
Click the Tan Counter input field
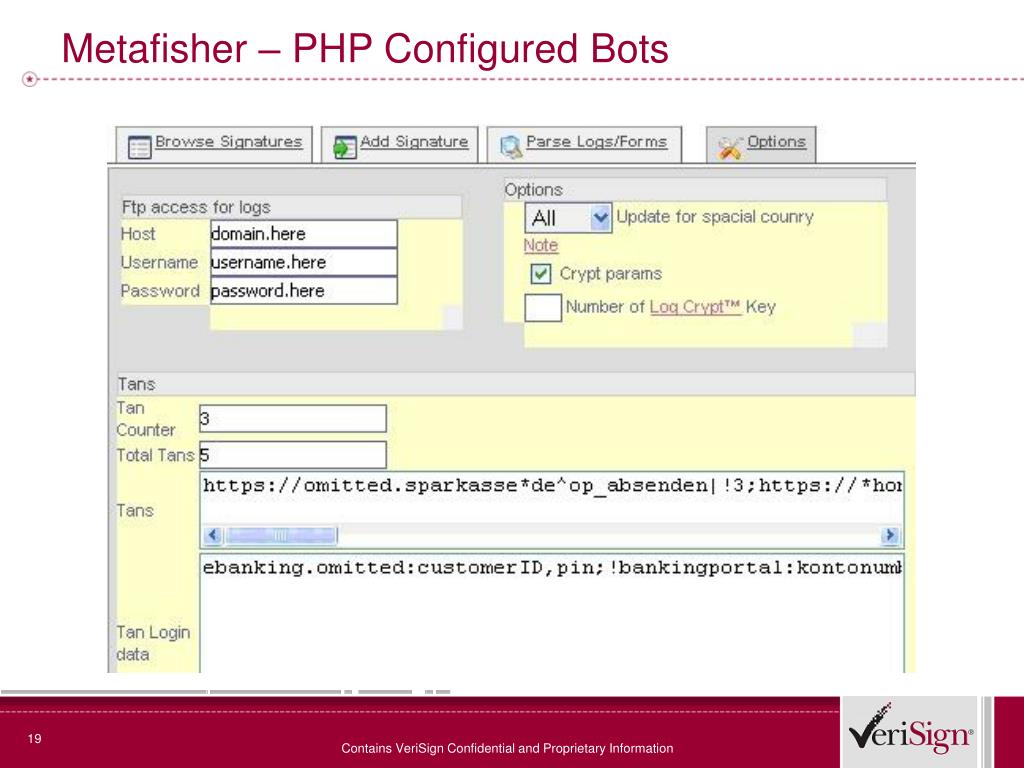[293, 419]
